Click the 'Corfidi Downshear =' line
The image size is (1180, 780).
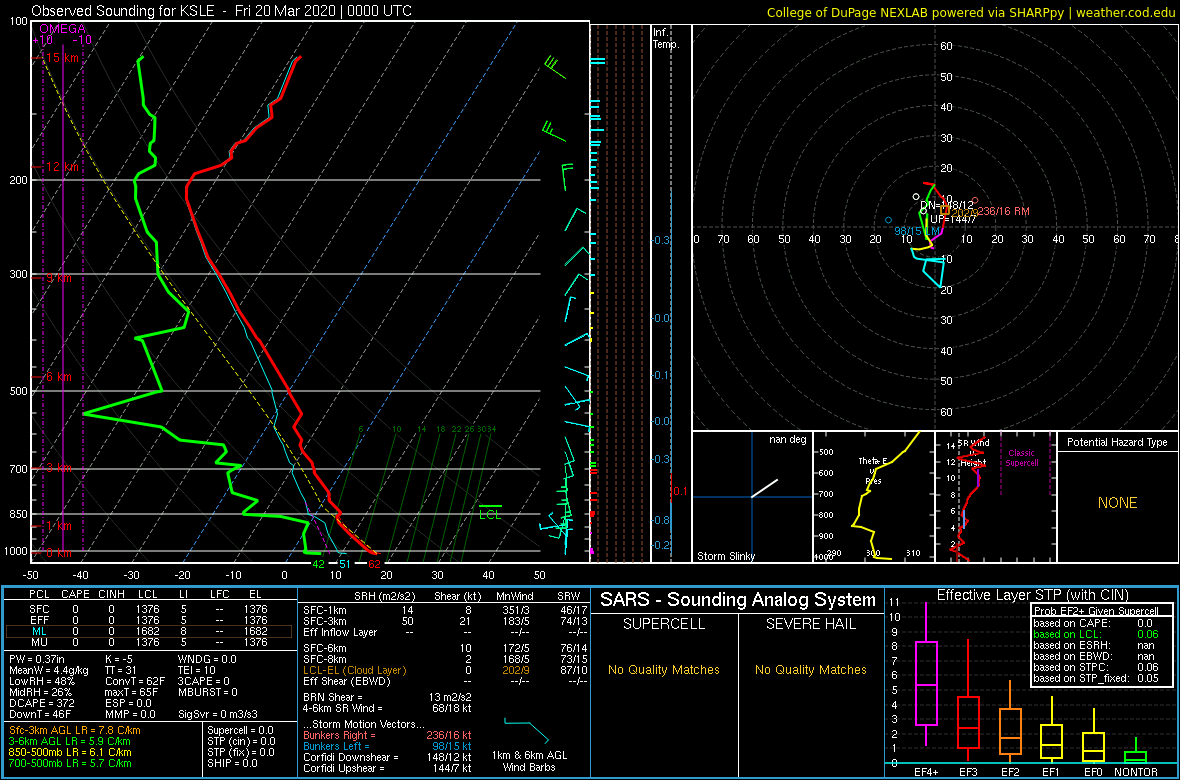(x=388, y=757)
